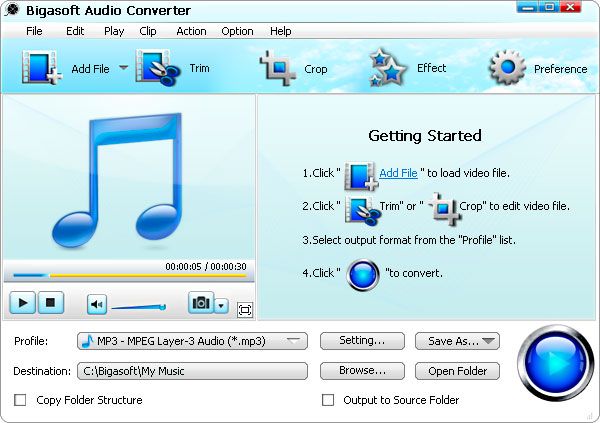Click the Add File link in Getting Started
This screenshot has width=600, height=423.
pyautogui.click(x=398, y=173)
